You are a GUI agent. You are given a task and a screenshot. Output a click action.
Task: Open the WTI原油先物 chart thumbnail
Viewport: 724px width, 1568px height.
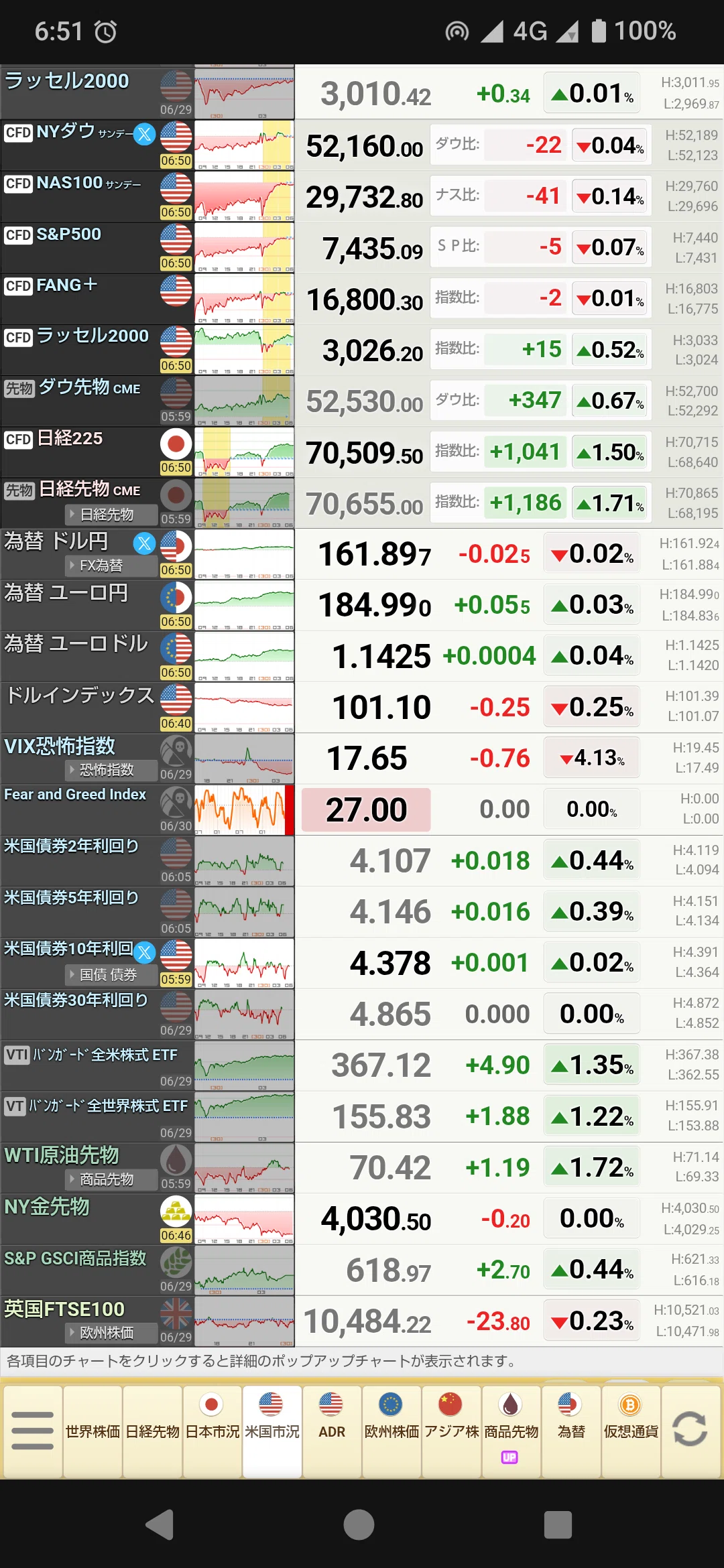(x=244, y=1168)
